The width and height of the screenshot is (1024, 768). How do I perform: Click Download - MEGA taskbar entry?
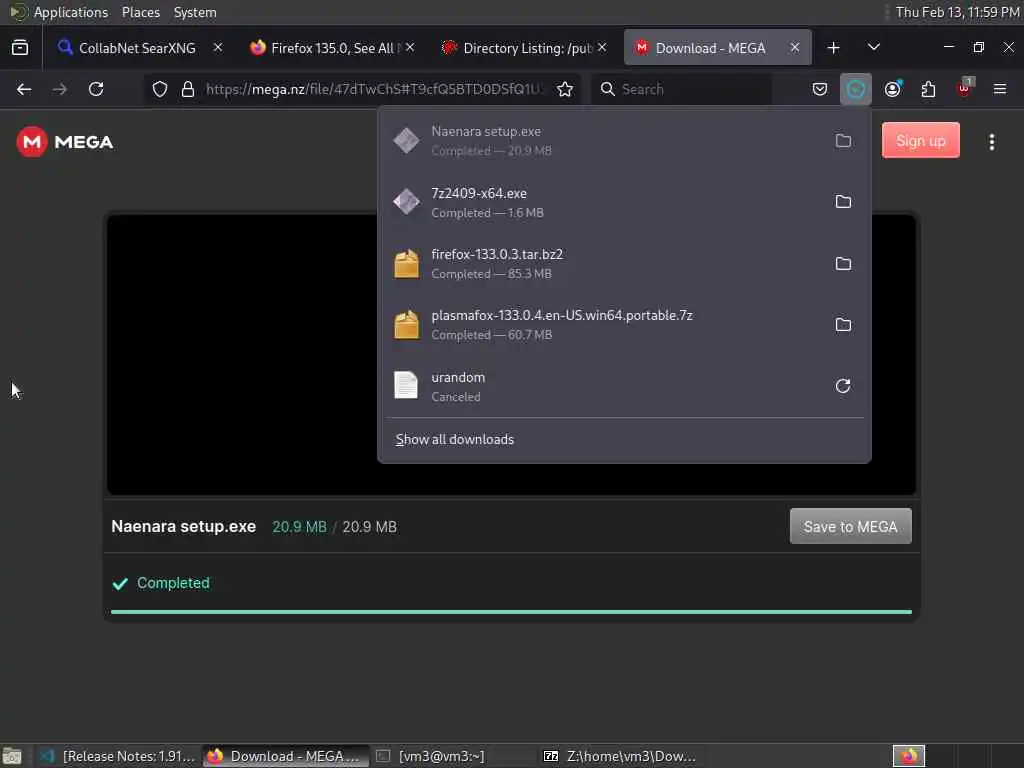[x=285, y=756]
